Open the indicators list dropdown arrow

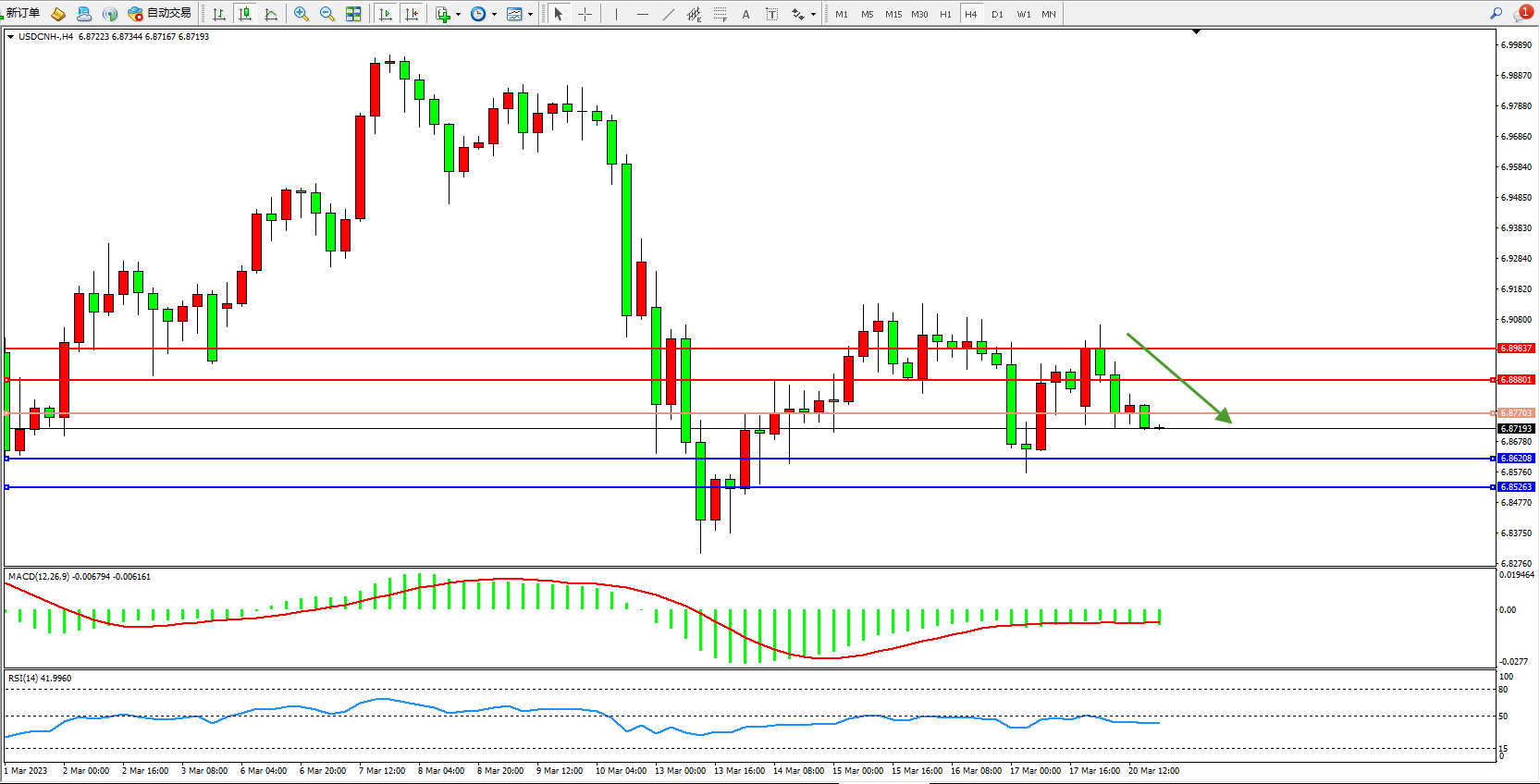coord(458,14)
